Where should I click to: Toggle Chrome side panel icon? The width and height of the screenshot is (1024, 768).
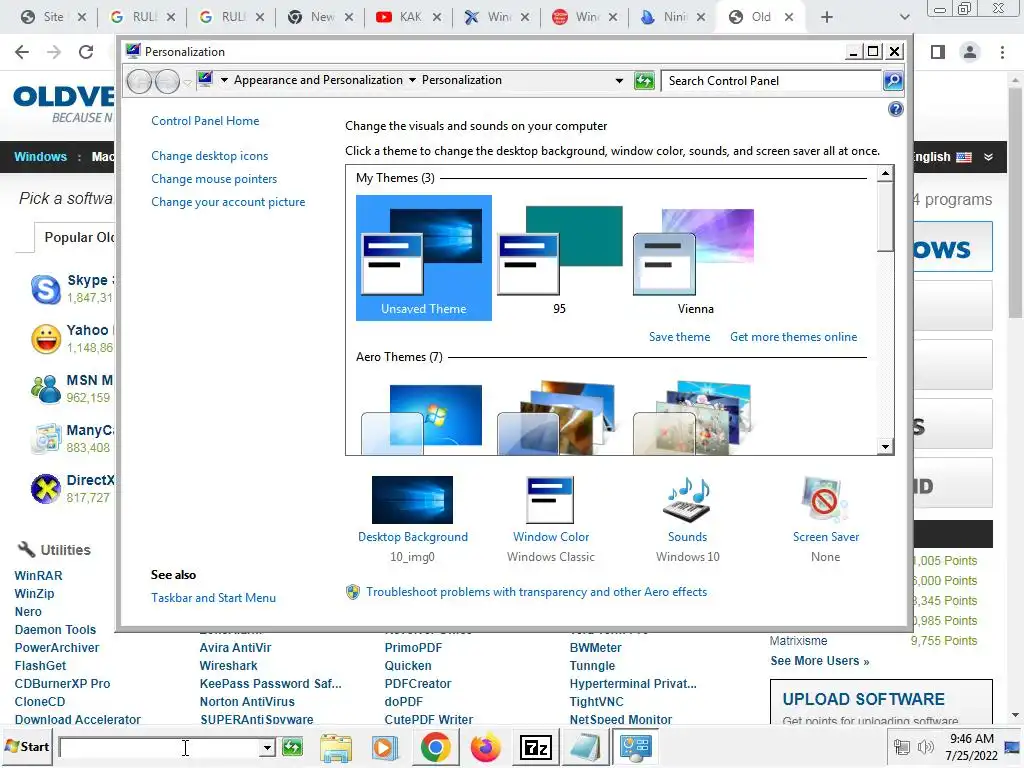tap(938, 52)
